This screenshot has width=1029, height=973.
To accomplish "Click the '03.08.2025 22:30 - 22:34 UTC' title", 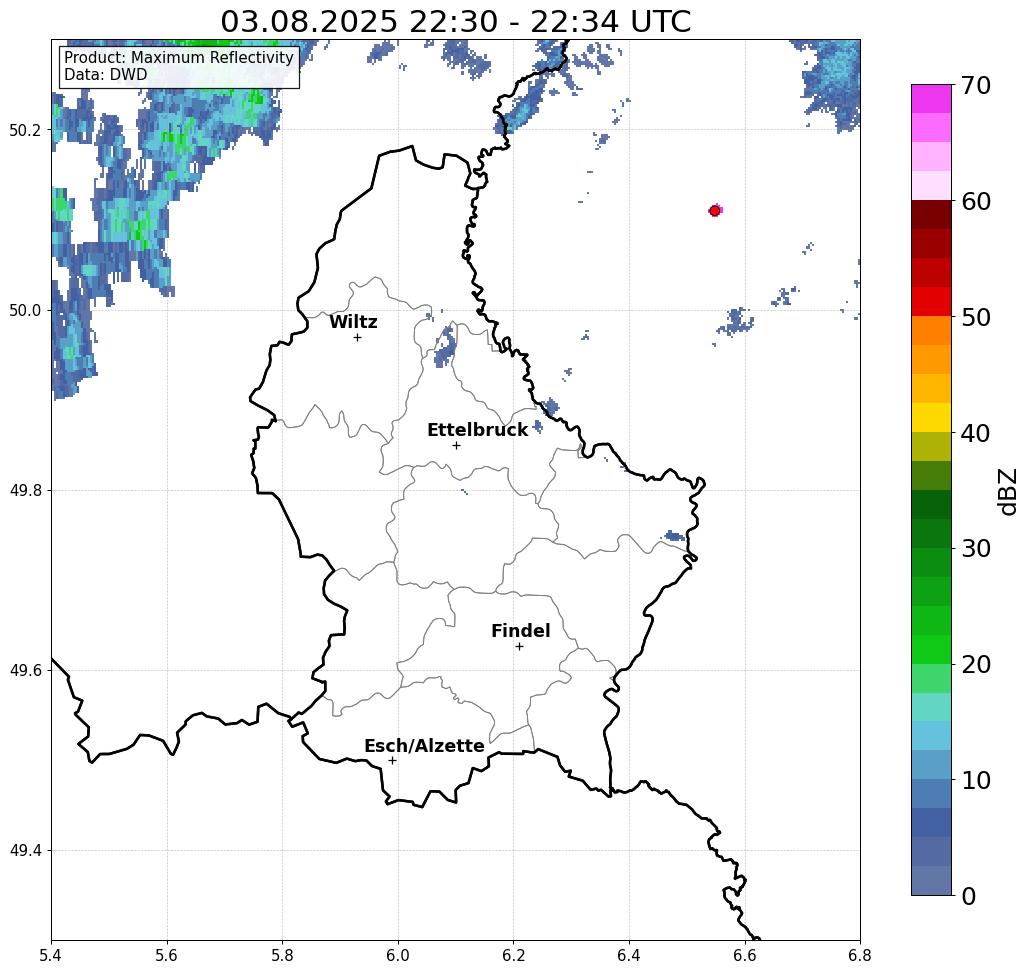I will tap(455, 21).
